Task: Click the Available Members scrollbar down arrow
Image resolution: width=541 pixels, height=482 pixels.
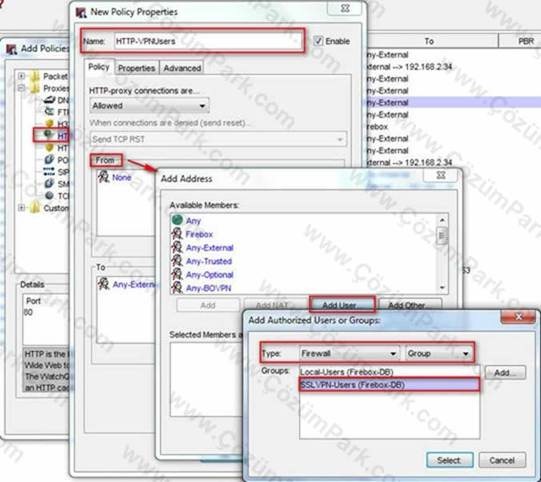Action: point(442,287)
